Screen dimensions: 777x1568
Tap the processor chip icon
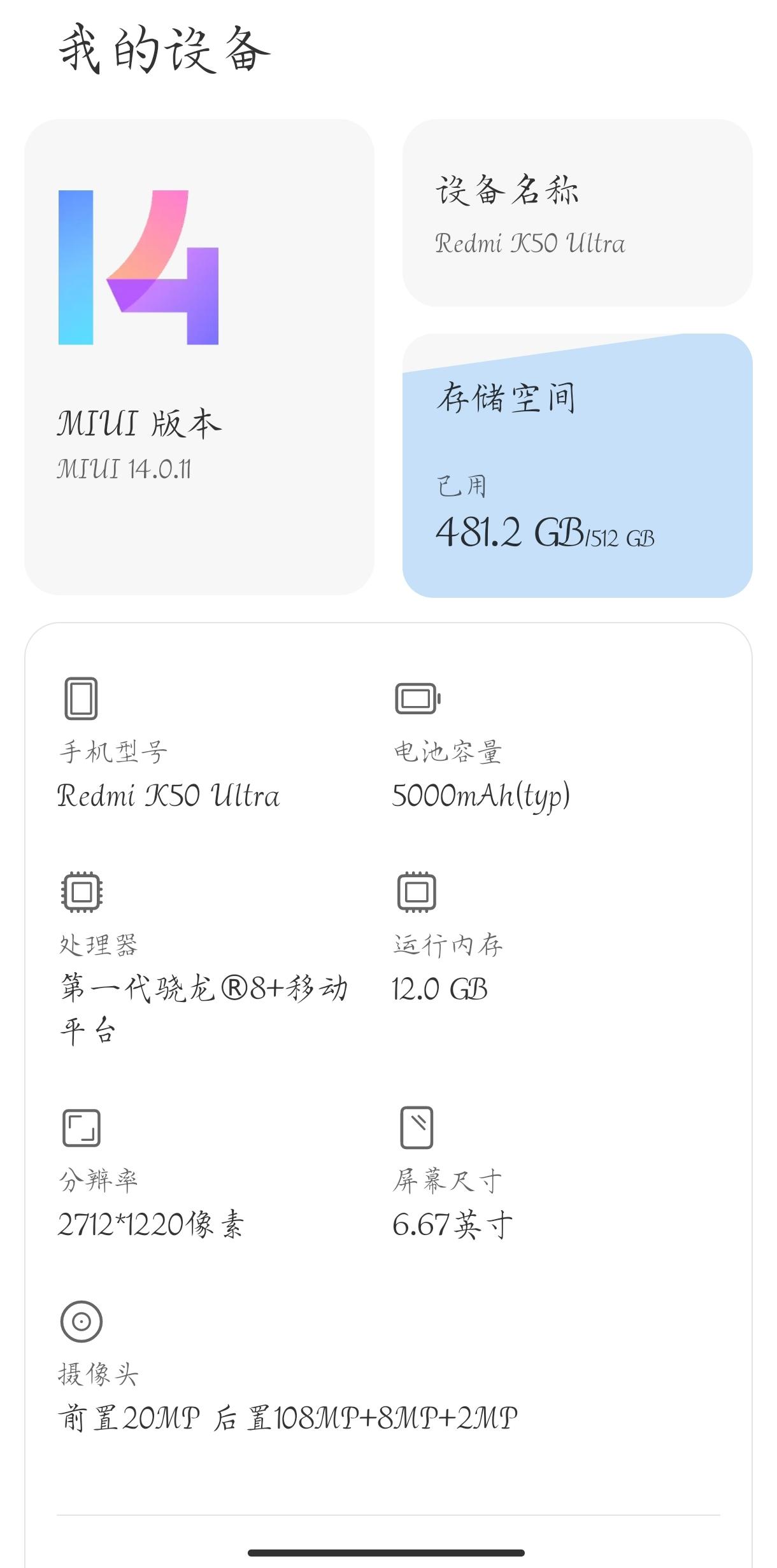(82, 892)
